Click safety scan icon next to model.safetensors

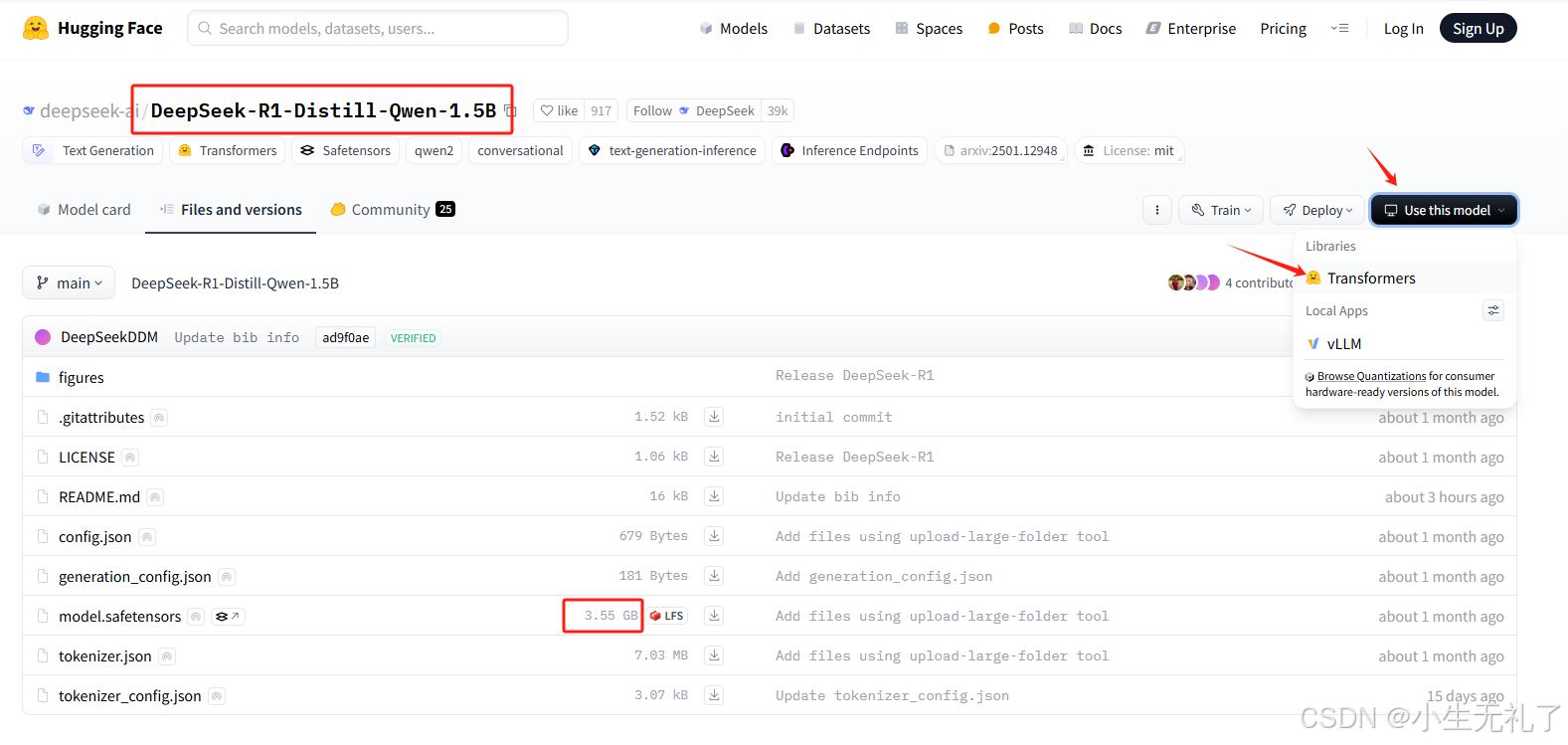(x=196, y=617)
